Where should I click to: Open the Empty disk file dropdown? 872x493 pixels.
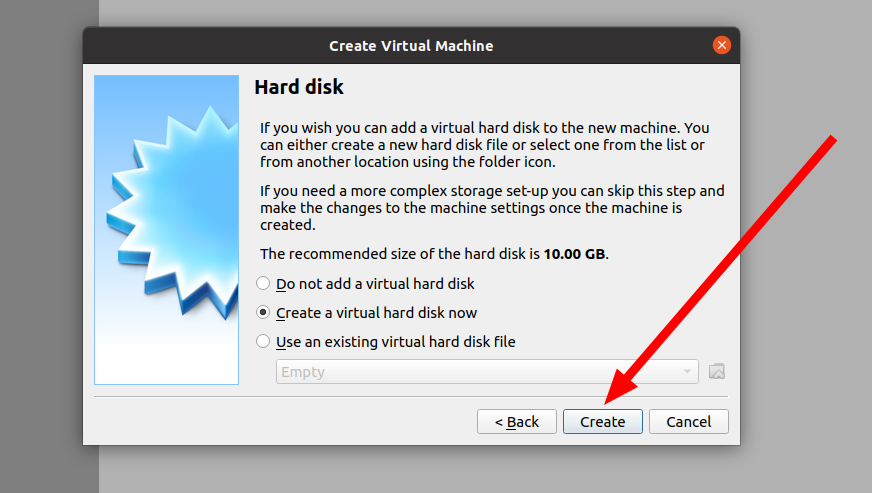coord(480,372)
